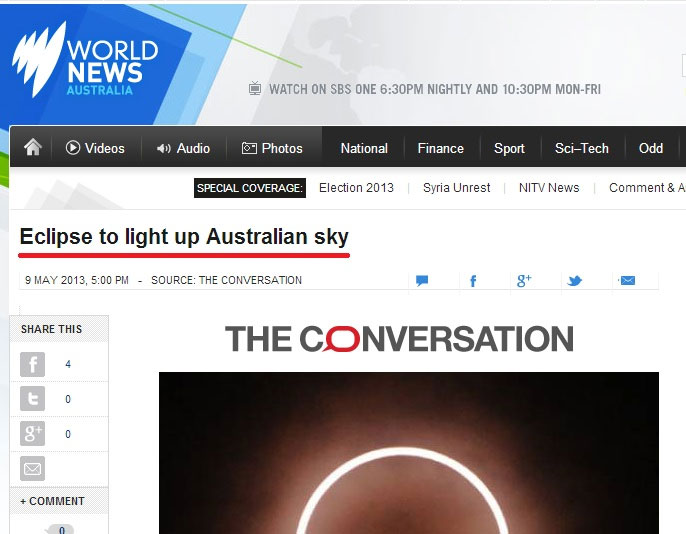The image size is (686, 534).
Task: Click the SBS World News Australia logo
Action: (85, 60)
